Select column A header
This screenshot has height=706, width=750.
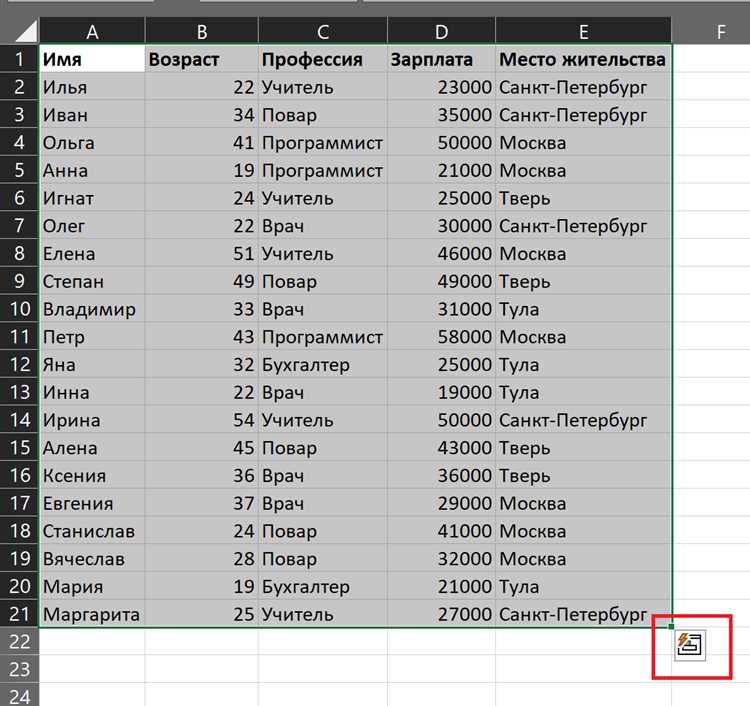(92, 32)
